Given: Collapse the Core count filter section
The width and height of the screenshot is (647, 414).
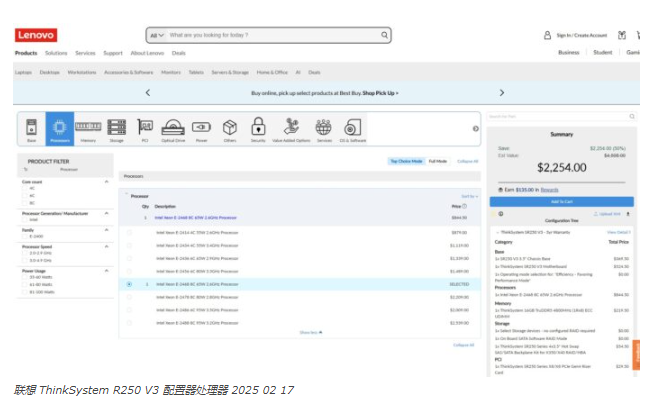Looking at the screenshot, I should click(106, 182).
